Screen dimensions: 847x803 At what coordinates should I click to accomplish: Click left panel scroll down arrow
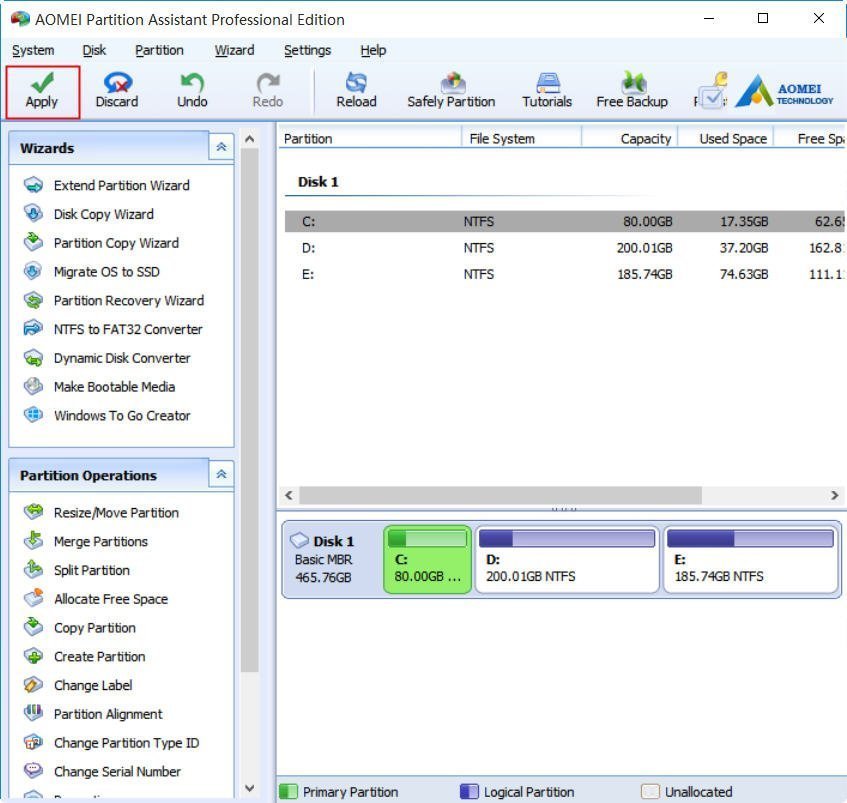tap(250, 788)
